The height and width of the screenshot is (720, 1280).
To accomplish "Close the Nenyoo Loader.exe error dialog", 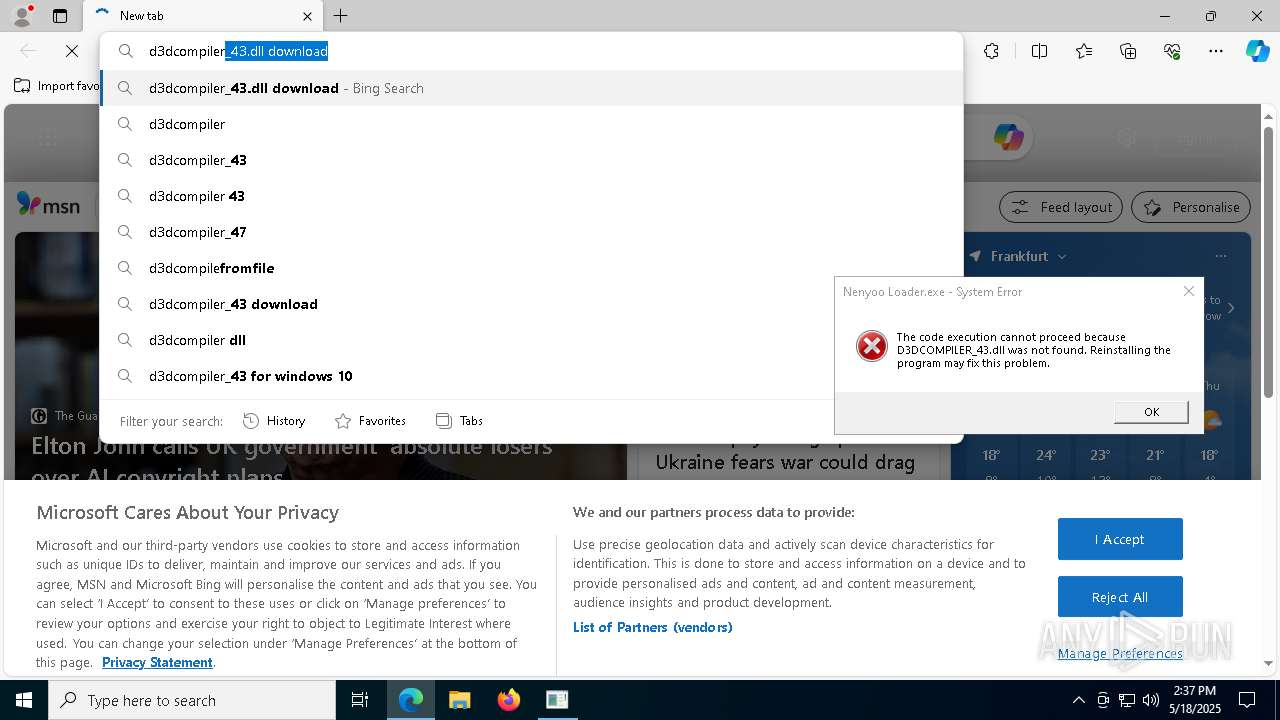I will point(1188,291).
